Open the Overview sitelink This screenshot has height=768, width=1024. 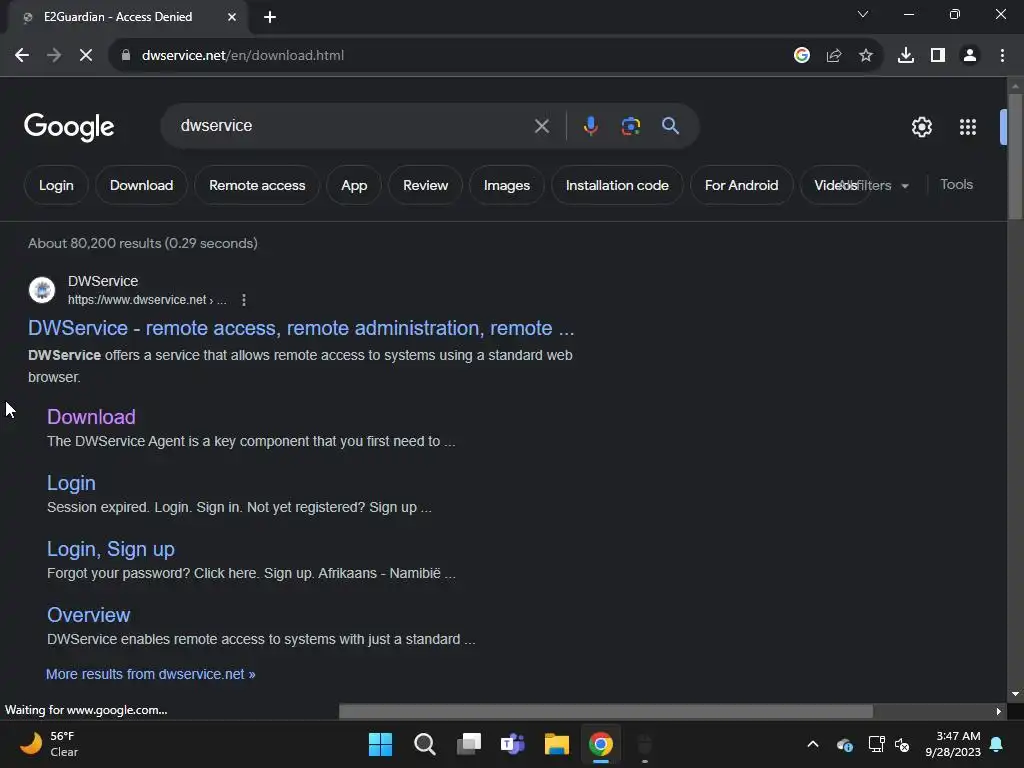[89, 615]
